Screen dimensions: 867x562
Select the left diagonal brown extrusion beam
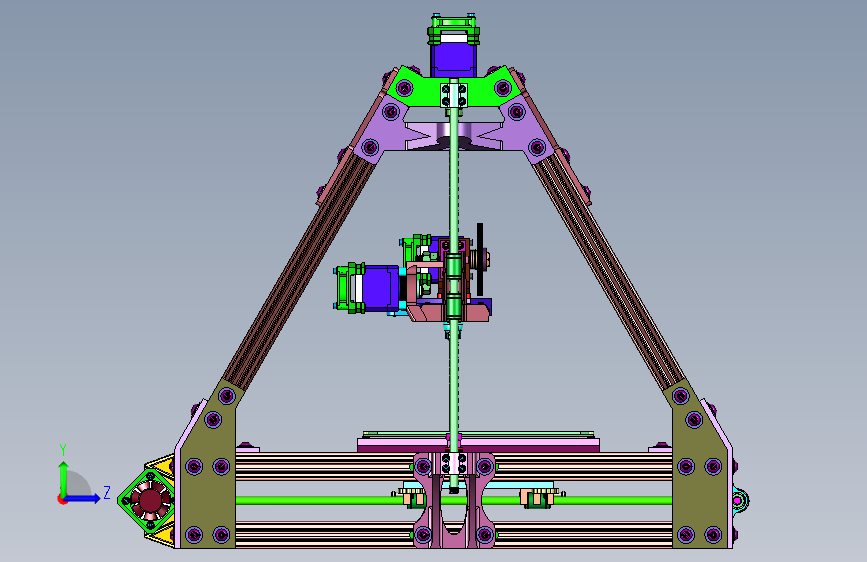click(x=299, y=271)
